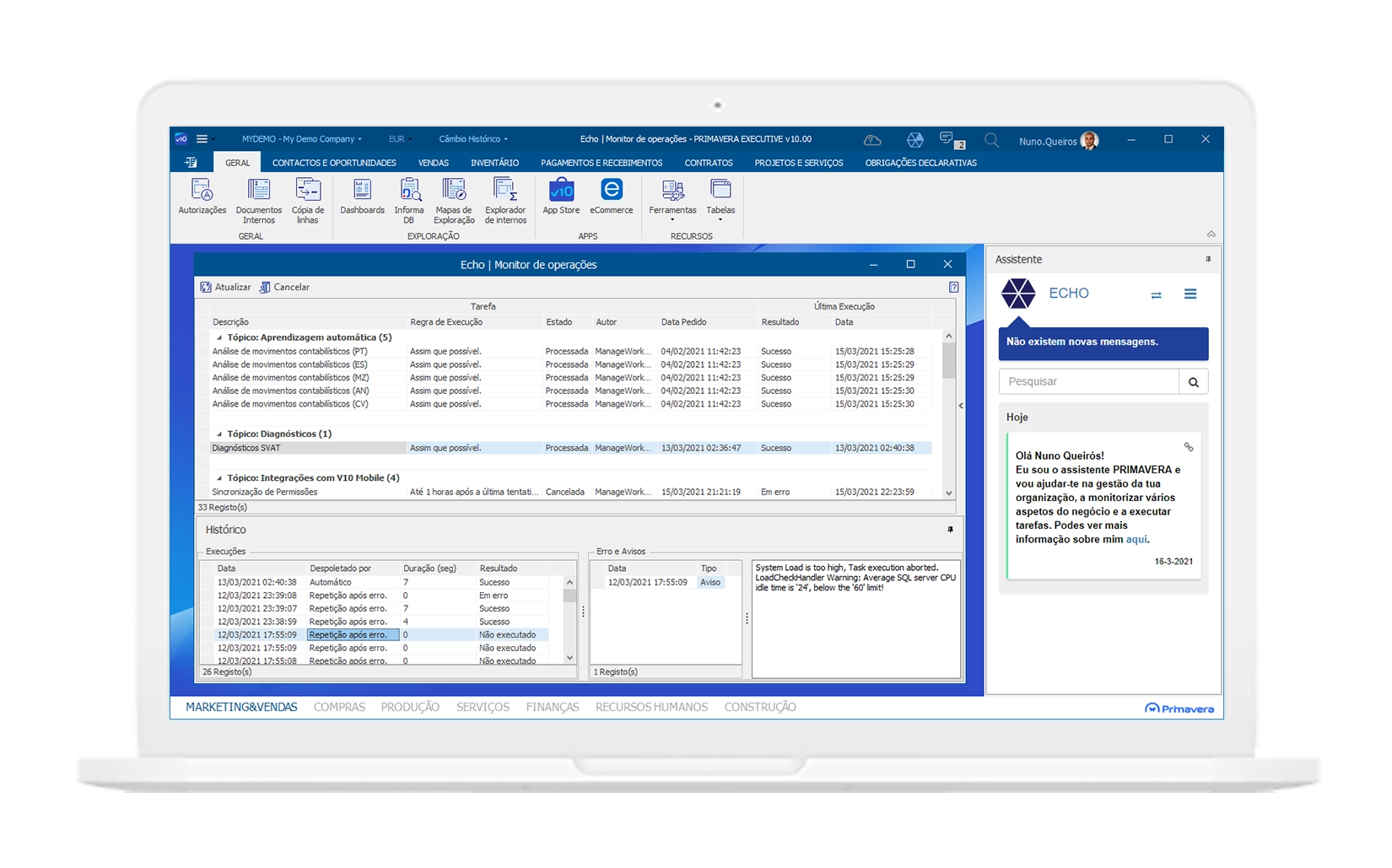Select the MARKETING&VENDAS module
This screenshot has height=868, width=1392.
[241, 707]
